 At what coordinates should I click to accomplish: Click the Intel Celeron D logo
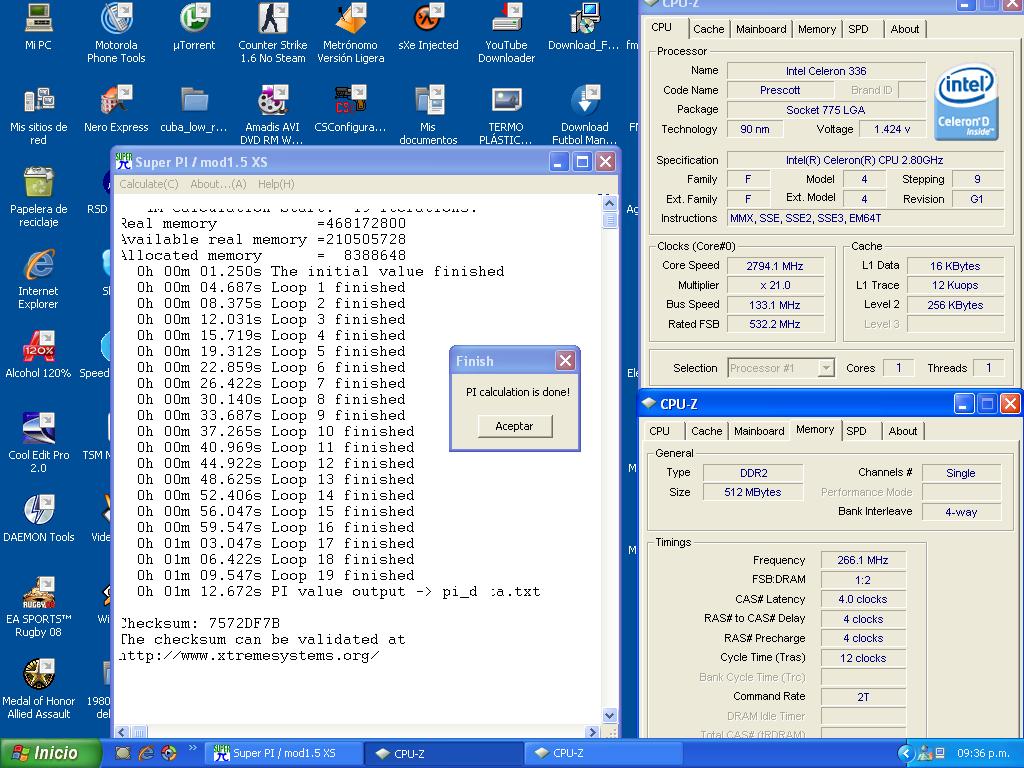coord(965,102)
